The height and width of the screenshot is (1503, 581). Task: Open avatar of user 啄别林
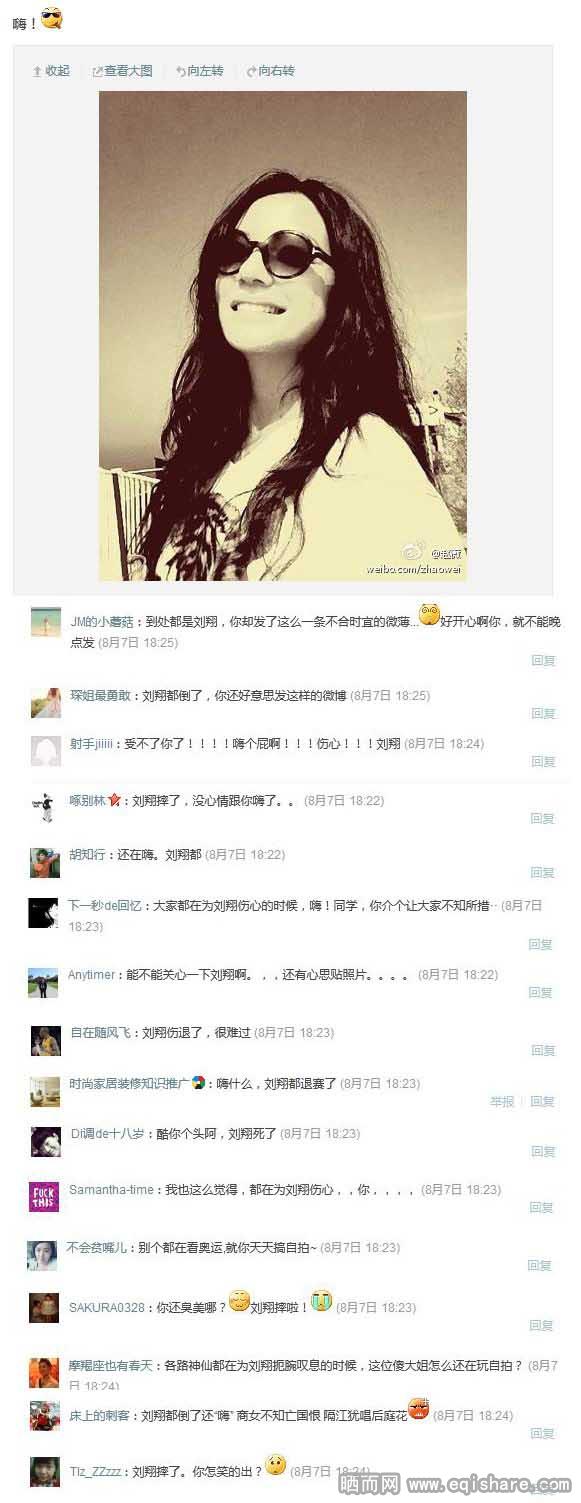pos(45,807)
